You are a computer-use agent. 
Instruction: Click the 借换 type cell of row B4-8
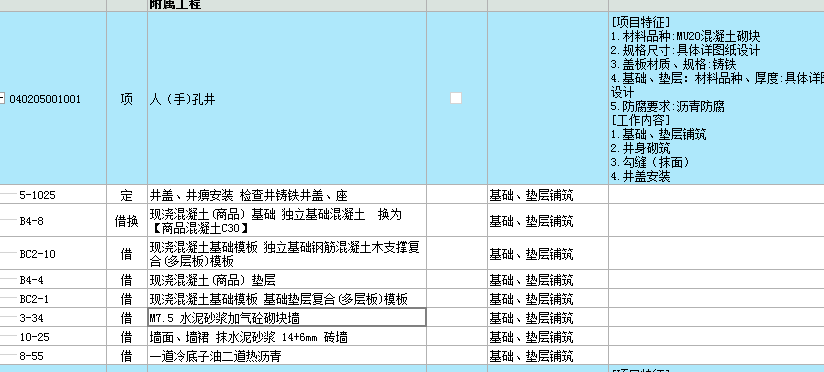click(x=127, y=221)
